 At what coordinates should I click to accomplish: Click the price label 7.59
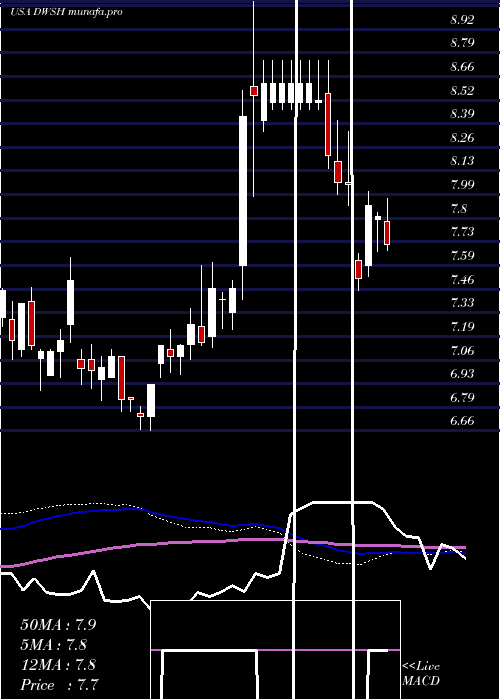[x=462, y=256]
